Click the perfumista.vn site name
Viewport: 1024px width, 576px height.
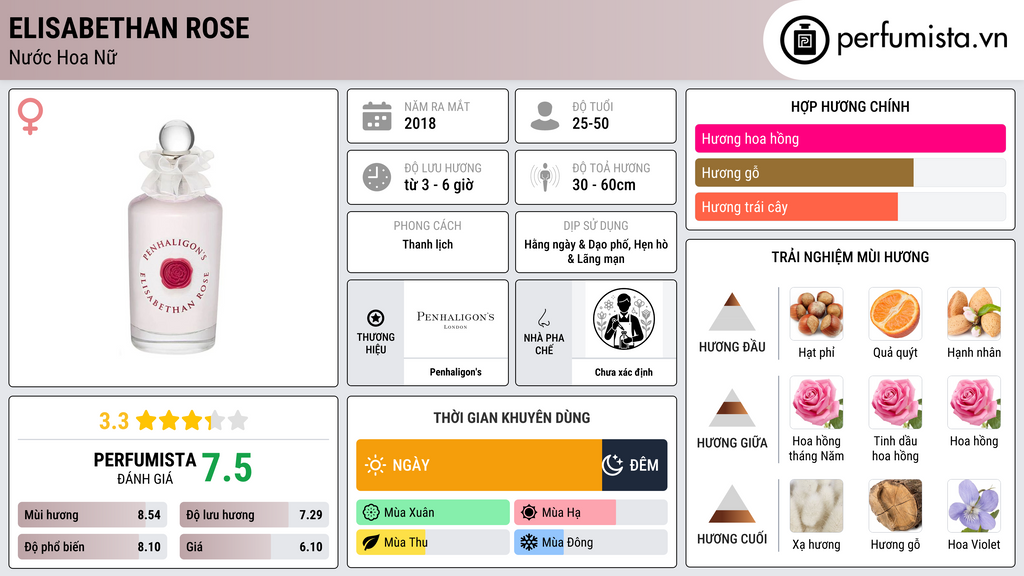pyautogui.click(x=922, y=39)
